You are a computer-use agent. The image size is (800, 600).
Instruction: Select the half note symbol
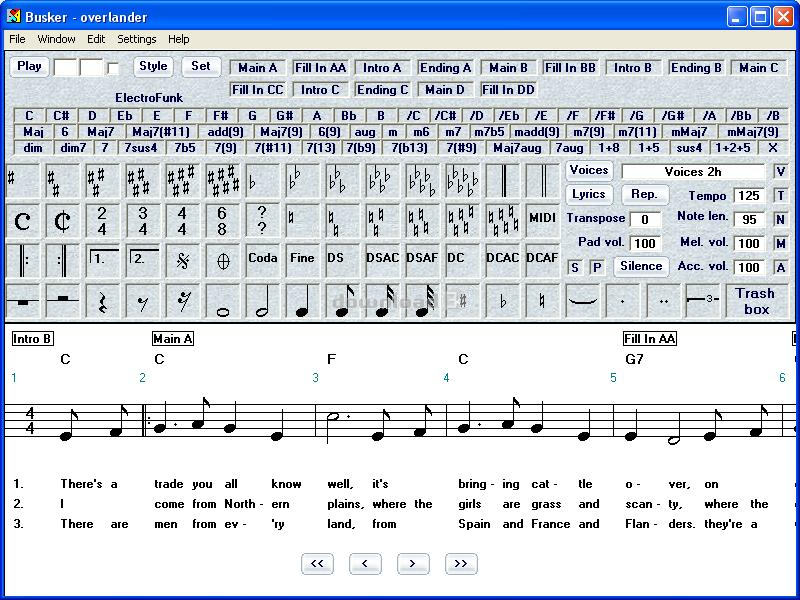[x=262, y=300]
